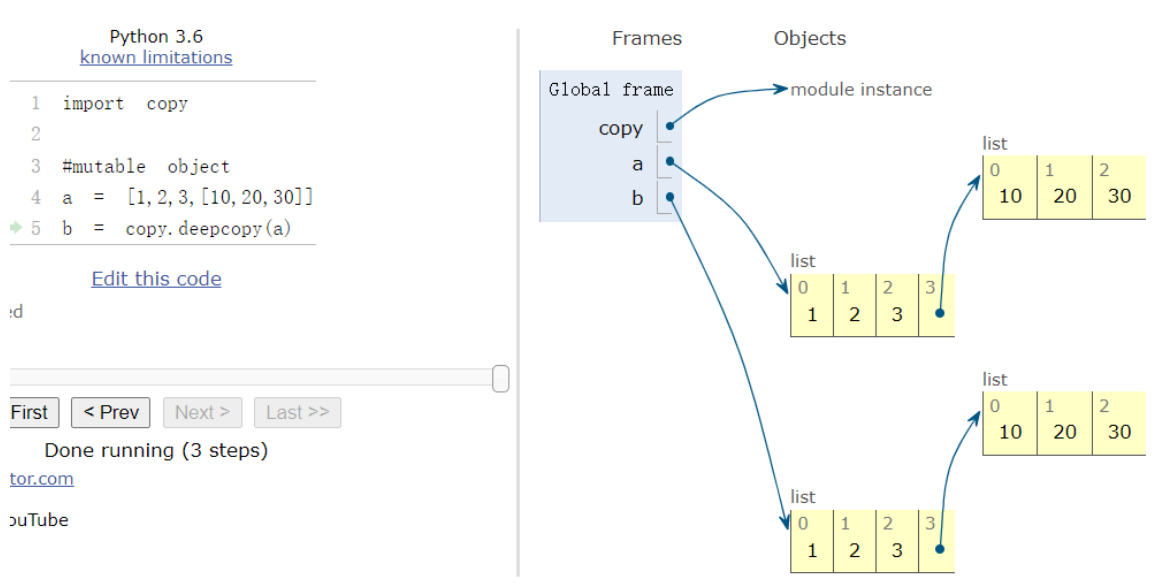Image resolution: width=1160 pixels, height=584 pixels.
Task: Click the disabled Next button
Action: [x=202, y=412]
